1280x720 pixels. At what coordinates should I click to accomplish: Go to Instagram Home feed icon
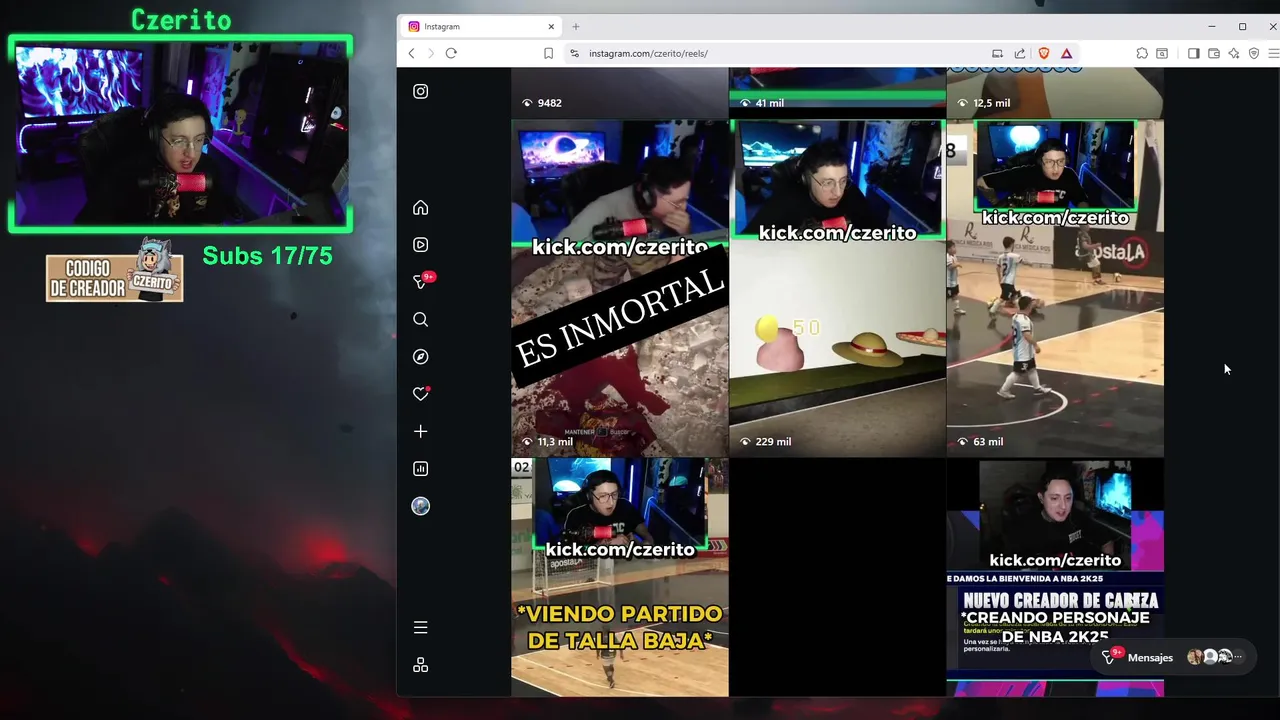tap(421, 207)
